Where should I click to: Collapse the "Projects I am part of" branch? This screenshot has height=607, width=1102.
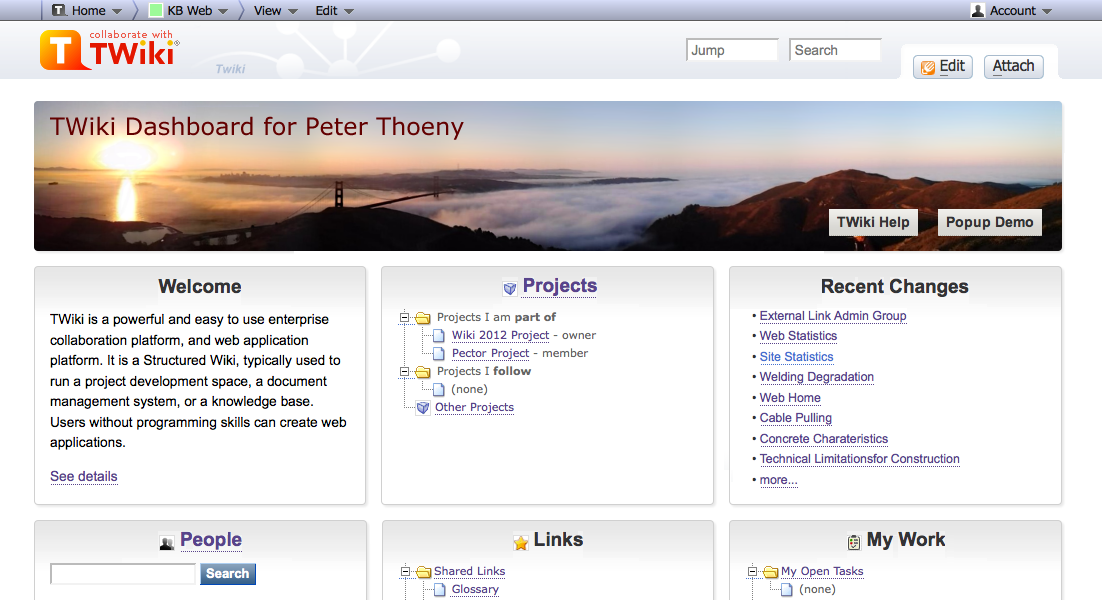tap(404, 317)
